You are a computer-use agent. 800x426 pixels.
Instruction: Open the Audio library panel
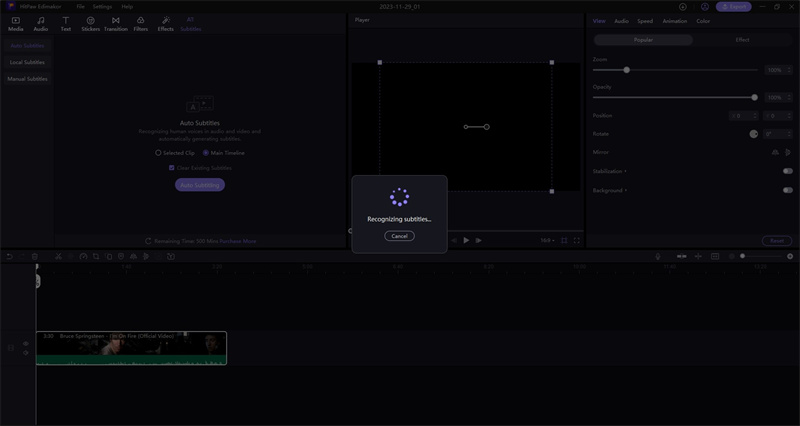41,24
